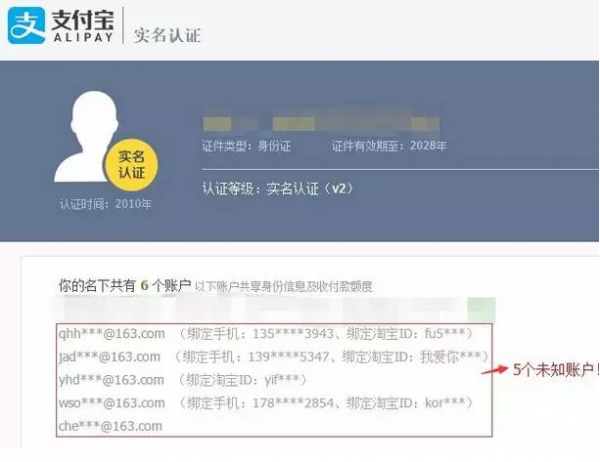Select the jad***@163.com account
This screenshot has height=462, width=600.
coord(110,357)
